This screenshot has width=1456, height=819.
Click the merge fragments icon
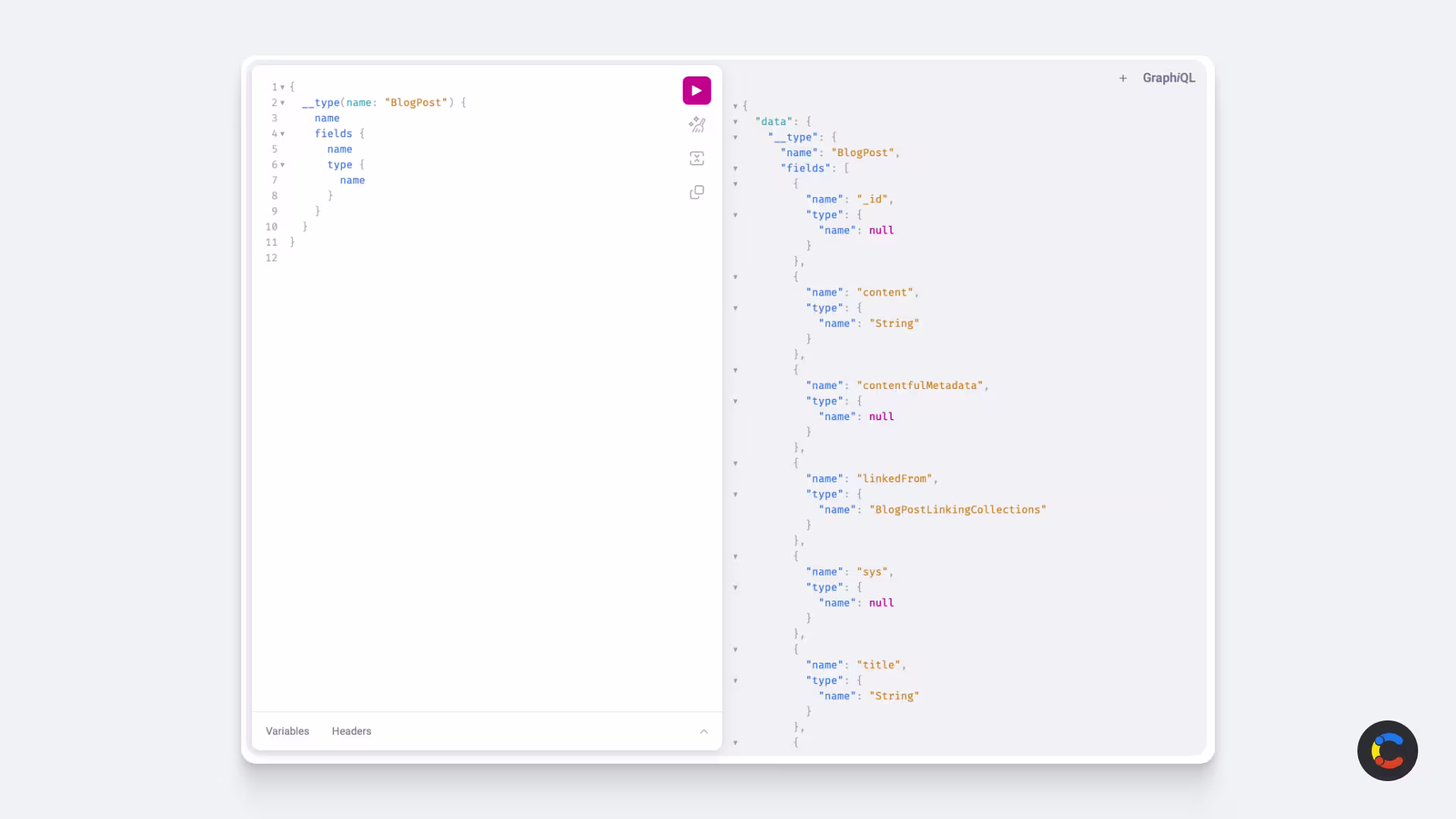696,158
